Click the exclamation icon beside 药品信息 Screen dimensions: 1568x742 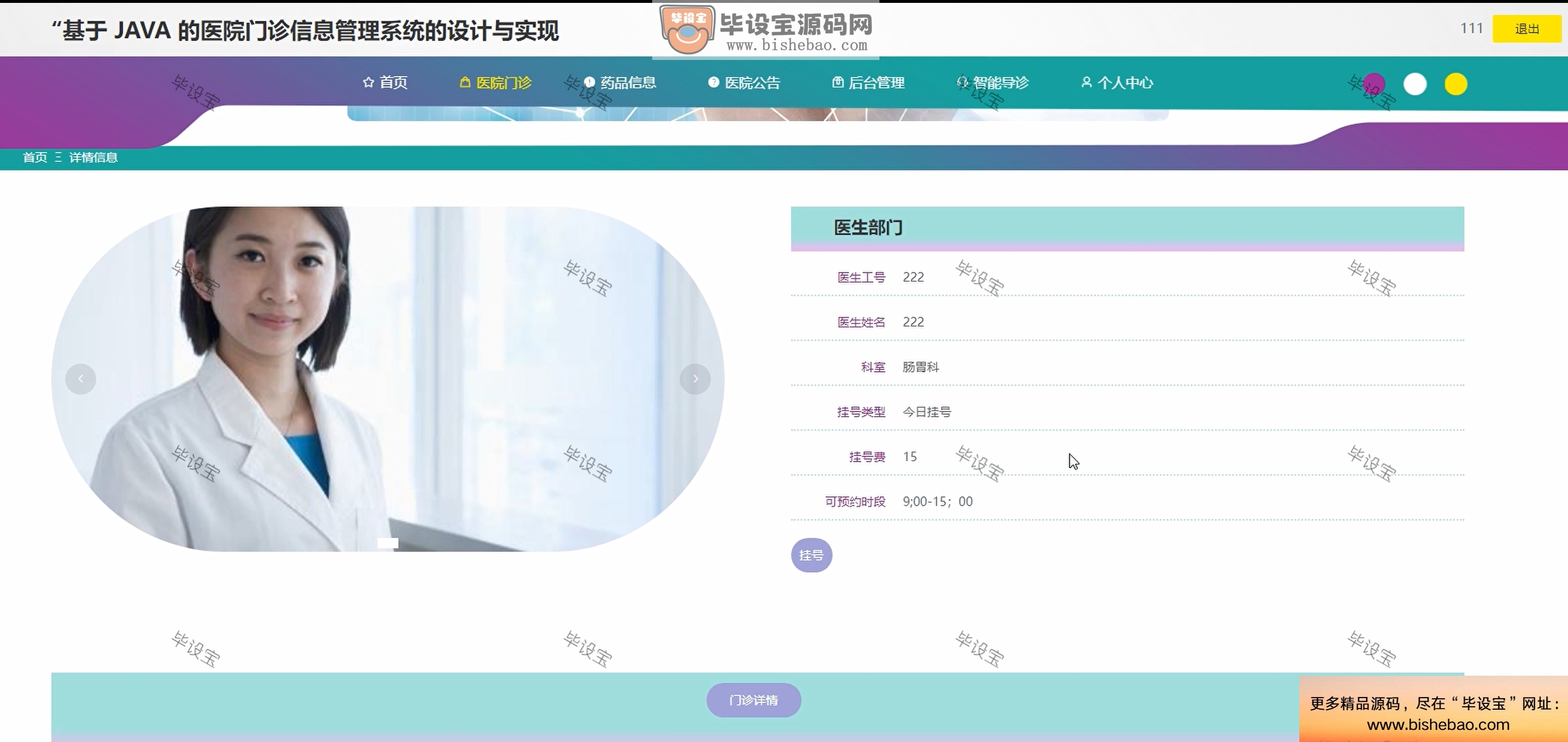coord(589,82)
